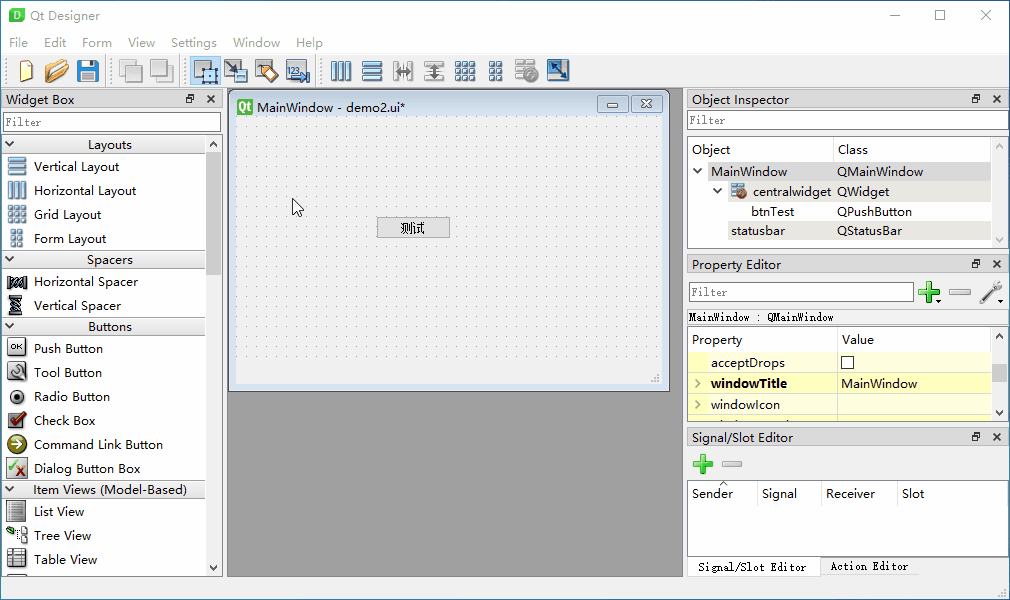The height and width of the screenshot is (600, 1010).
Task: Close the Object Inspector panel
Action: click(x=996, y=99)
